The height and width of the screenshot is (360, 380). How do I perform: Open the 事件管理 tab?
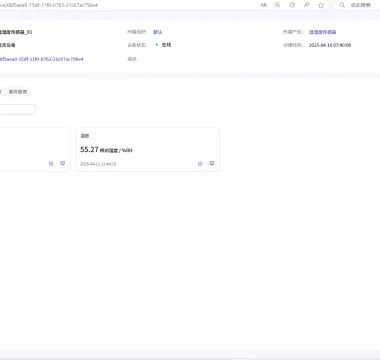(x=18, y=92)
